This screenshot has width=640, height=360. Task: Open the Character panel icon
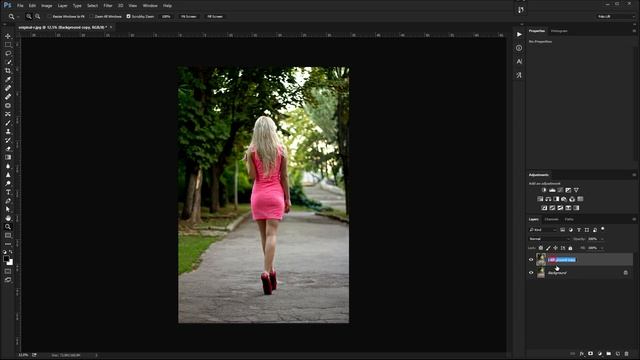point(519,61)
